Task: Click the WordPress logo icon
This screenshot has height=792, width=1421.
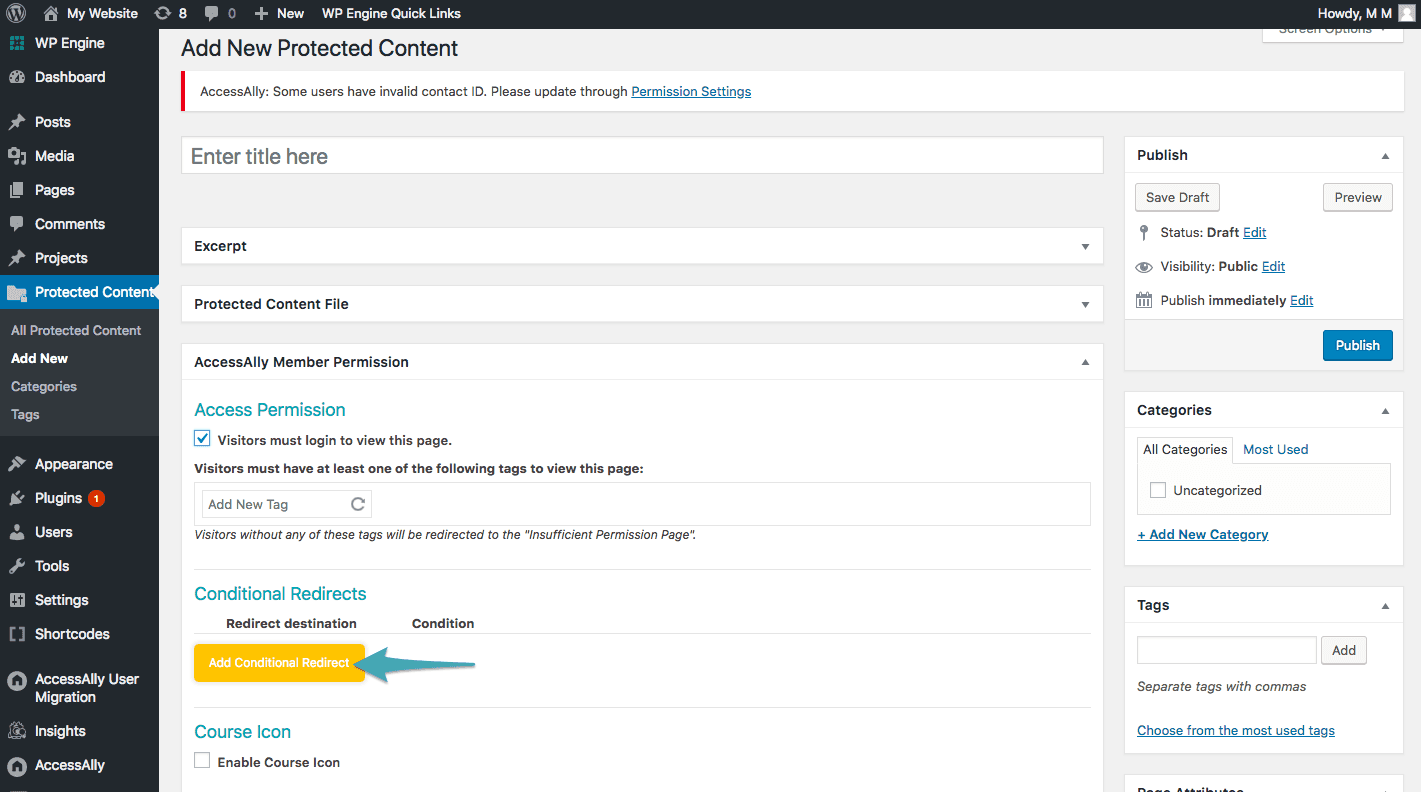Action: coord(16,13)
